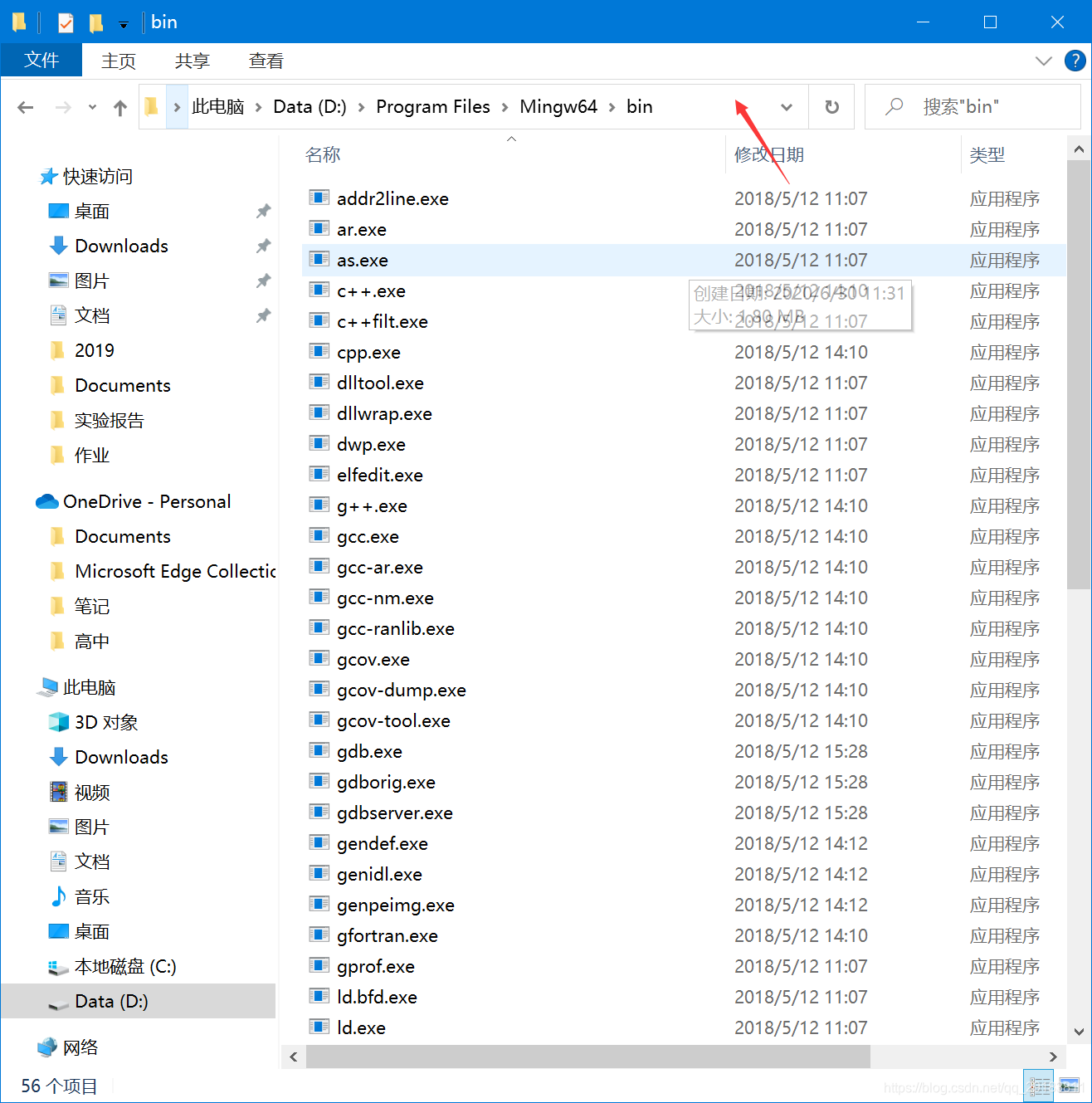Click the horizontal scrollbar left arrow

(x=293, y=1057)
